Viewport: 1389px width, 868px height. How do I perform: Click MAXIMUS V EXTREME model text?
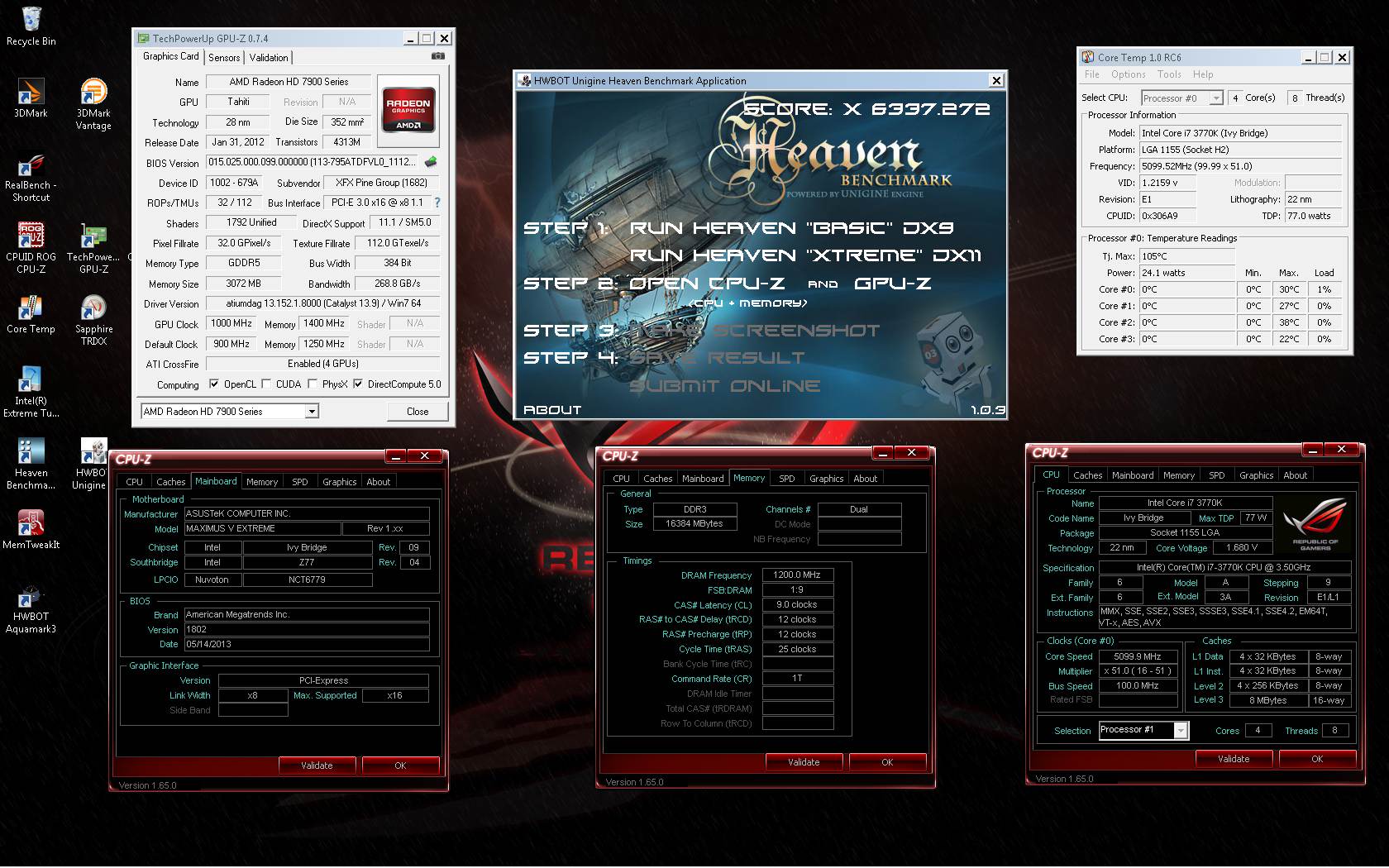(x=261, y=528)
